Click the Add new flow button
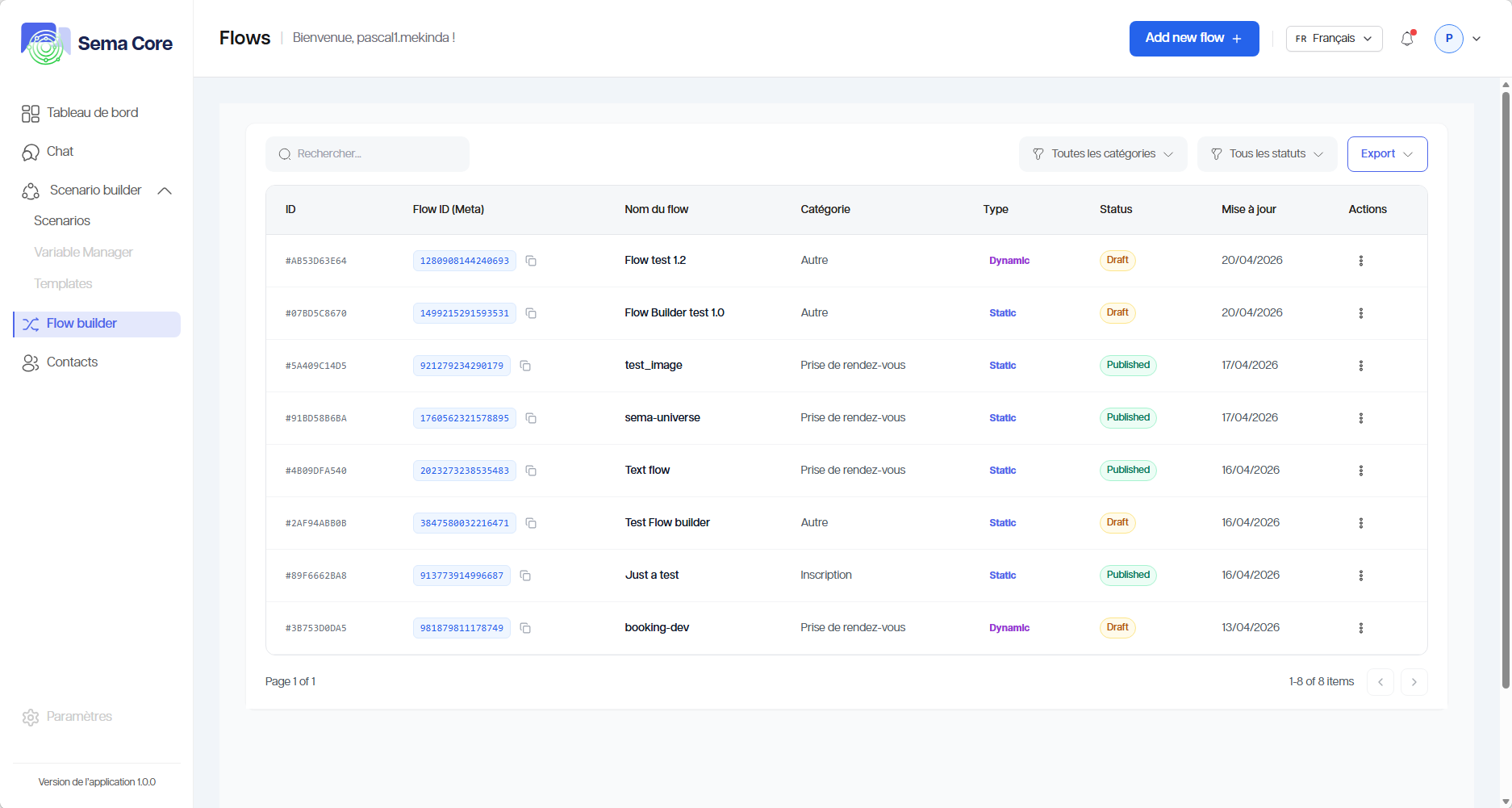 pos(1193,39)
